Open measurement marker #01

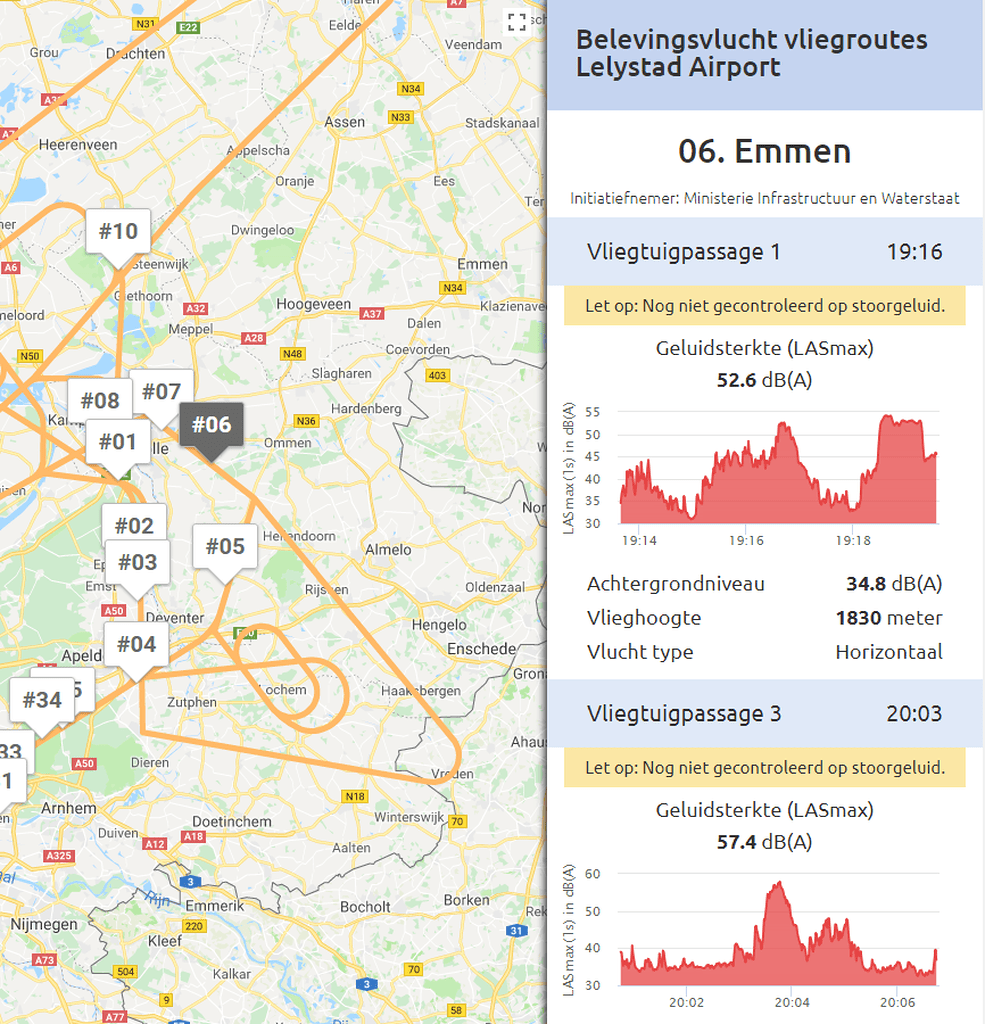click(118, 442)
